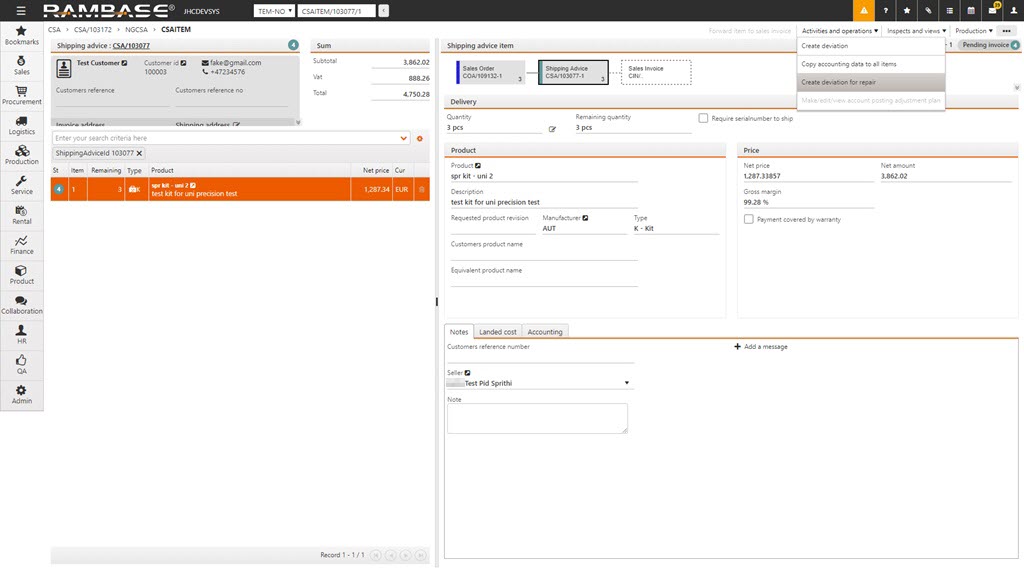The image size is (1024, 570).
Task: Click the edit quantity icon
Action: tap(552, 129)
